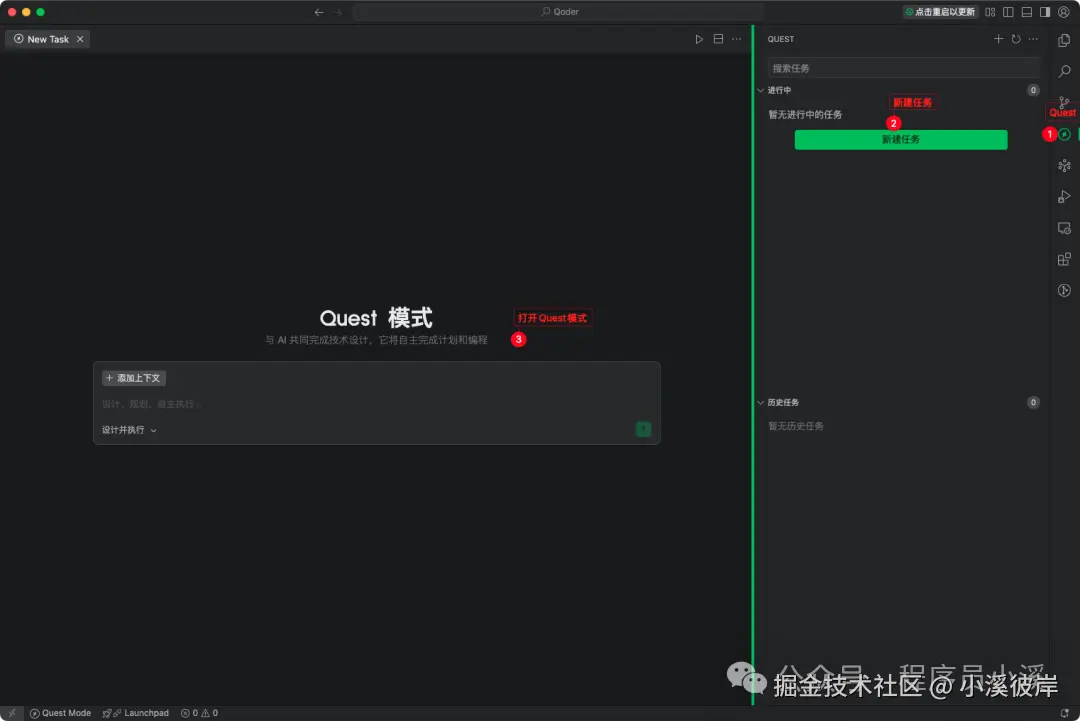Click the Launchpad item in the status bar
This screenshot has height=721, width=1080.
point(136,712)
